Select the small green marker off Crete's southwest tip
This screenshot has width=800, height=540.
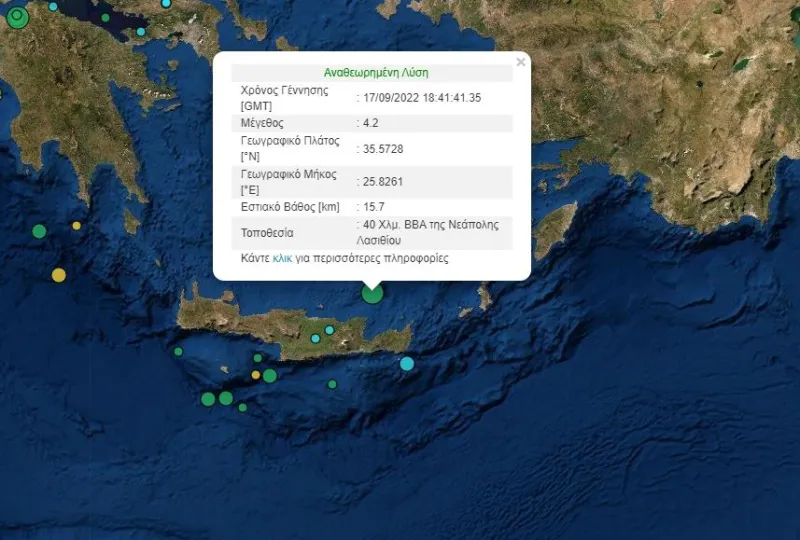coord(178,351)
